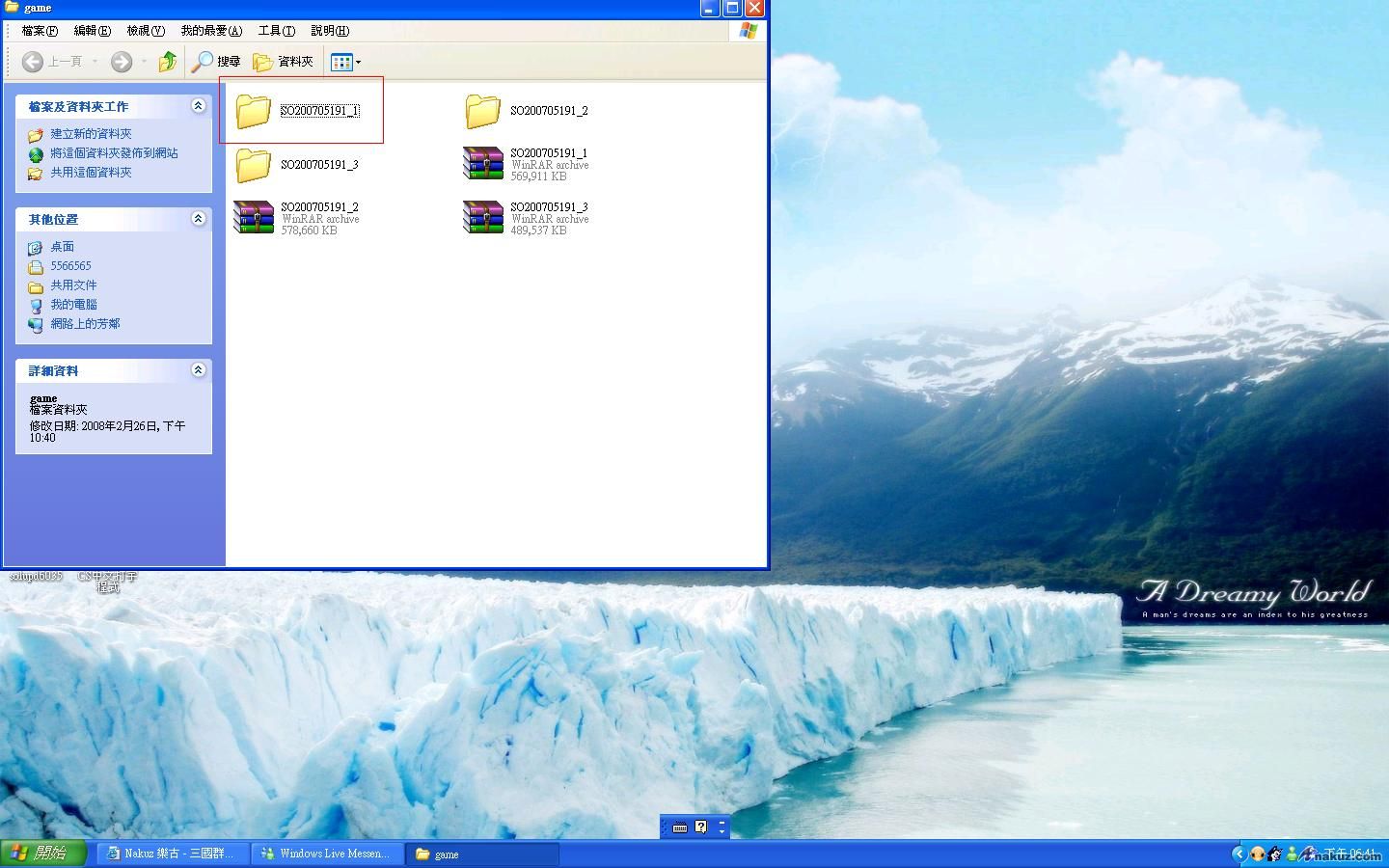Go to 桌面 from other places
The width and height of the screenshot is (1389, 868).
[x=62, y=247]
